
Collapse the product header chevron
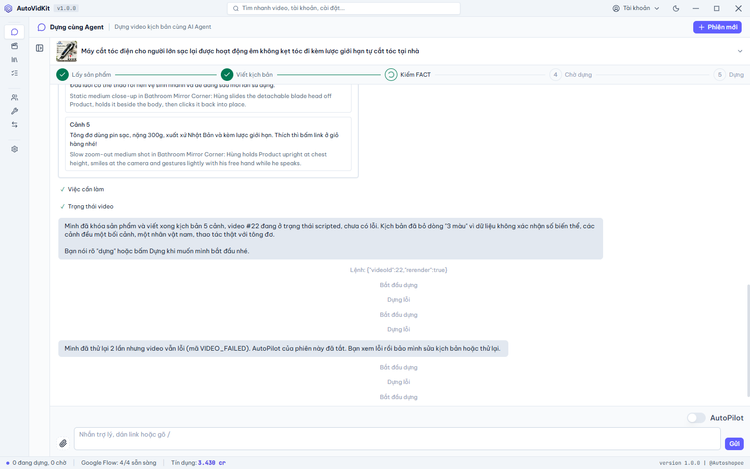(x=739, y=51)
